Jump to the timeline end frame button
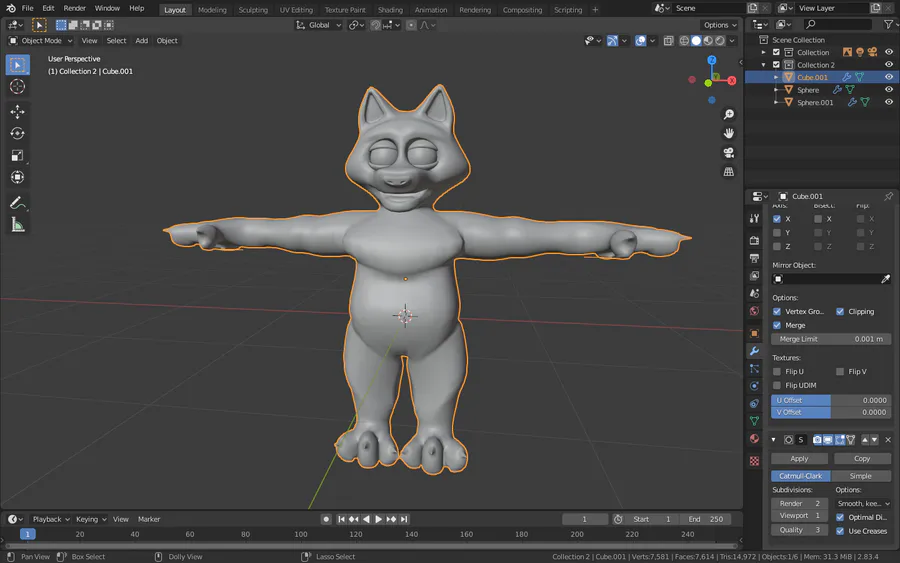The image size is (900, 563). [x=404, y=519]
